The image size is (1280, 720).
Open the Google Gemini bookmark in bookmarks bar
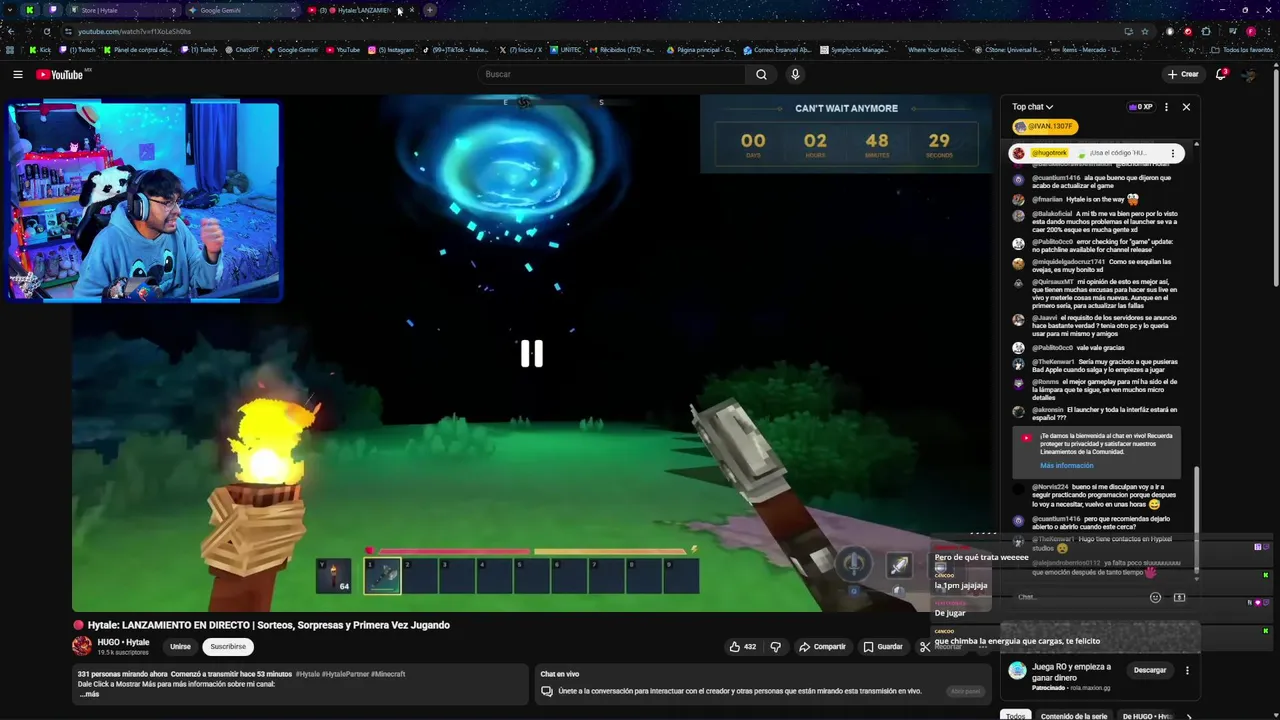coord(292,49)
